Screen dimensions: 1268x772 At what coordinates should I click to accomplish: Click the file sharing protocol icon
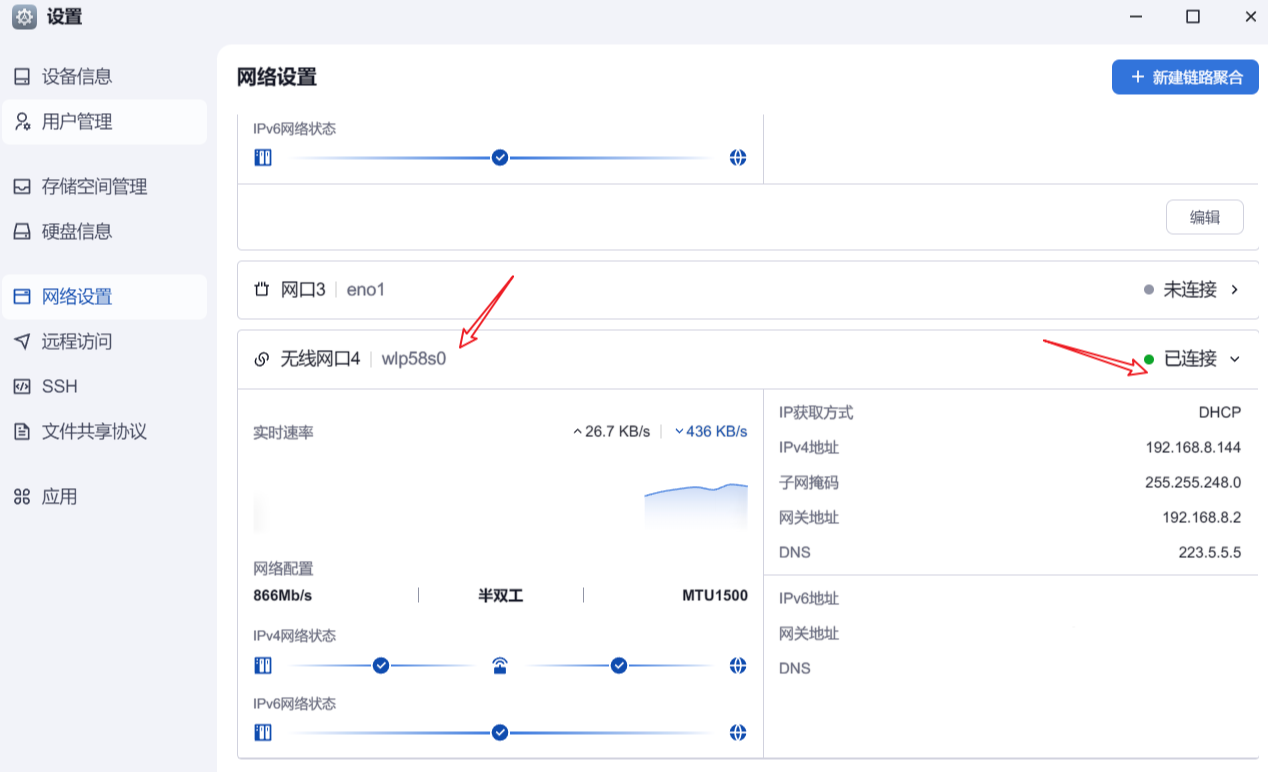(x=22, y=432)
